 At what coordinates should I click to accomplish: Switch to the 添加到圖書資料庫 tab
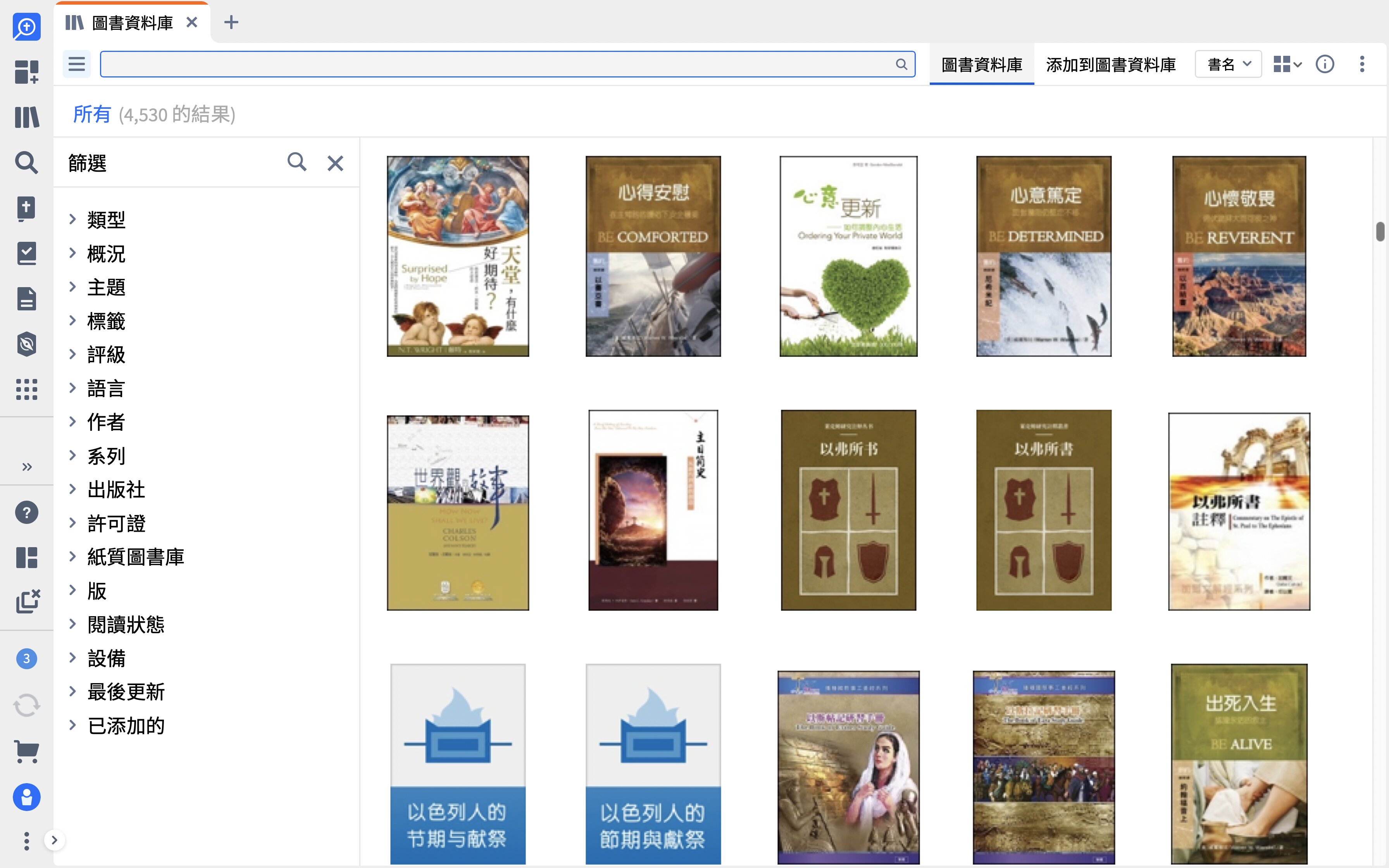pyautogui.click(x=1111, y=64)
